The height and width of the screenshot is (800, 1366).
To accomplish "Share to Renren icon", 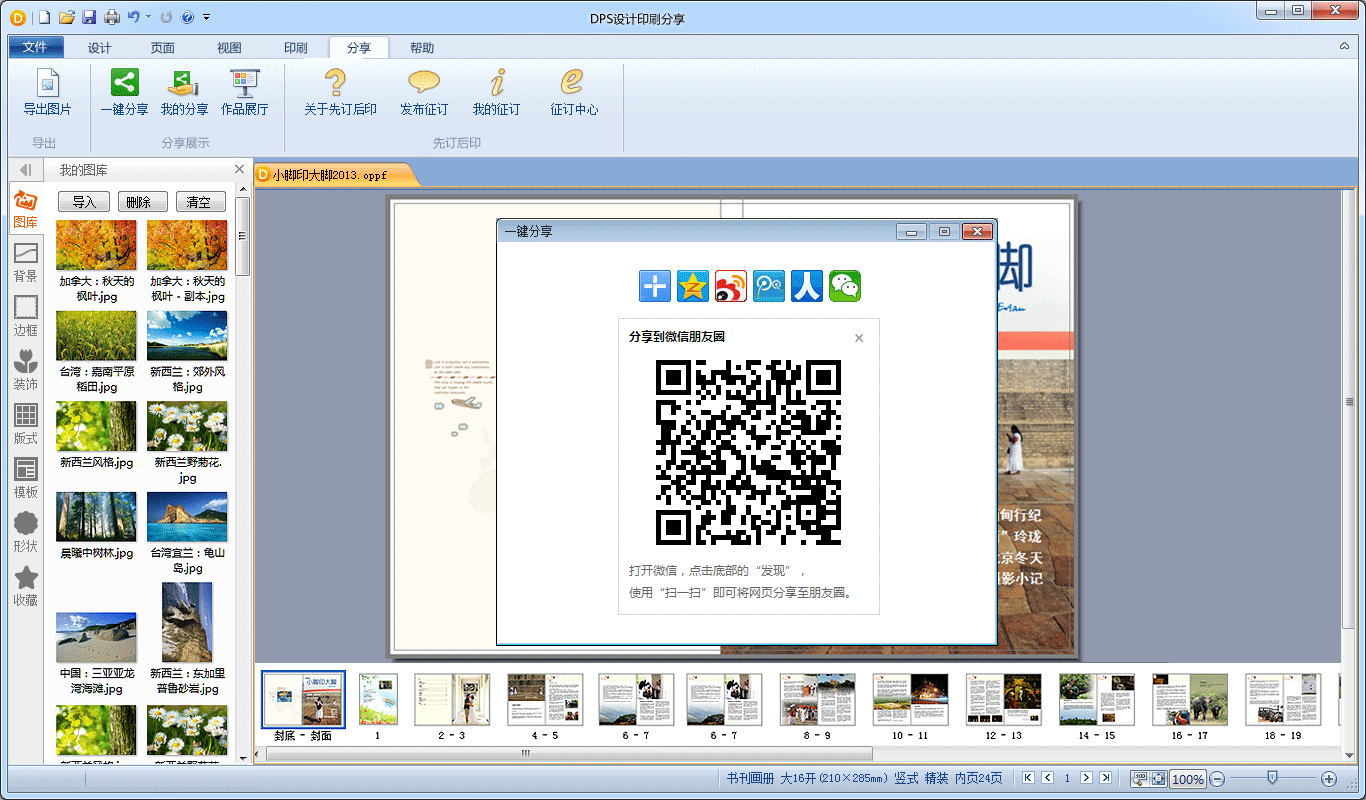I will 807,286.
